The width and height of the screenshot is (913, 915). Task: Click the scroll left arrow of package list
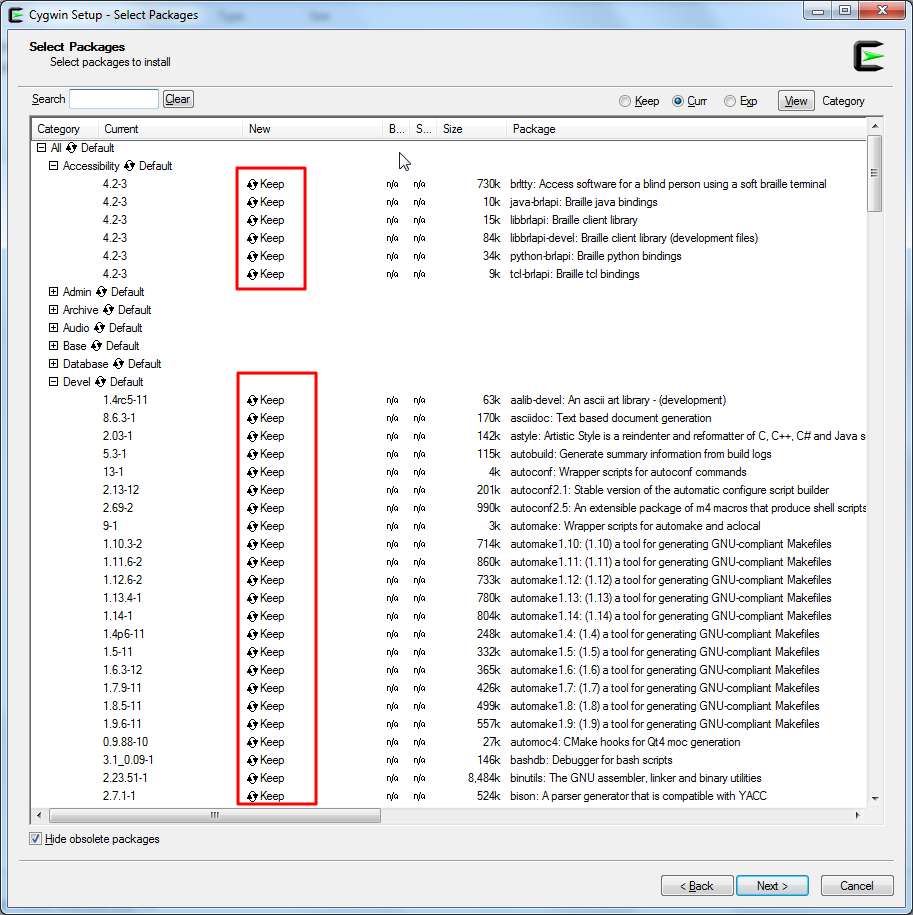39,815
